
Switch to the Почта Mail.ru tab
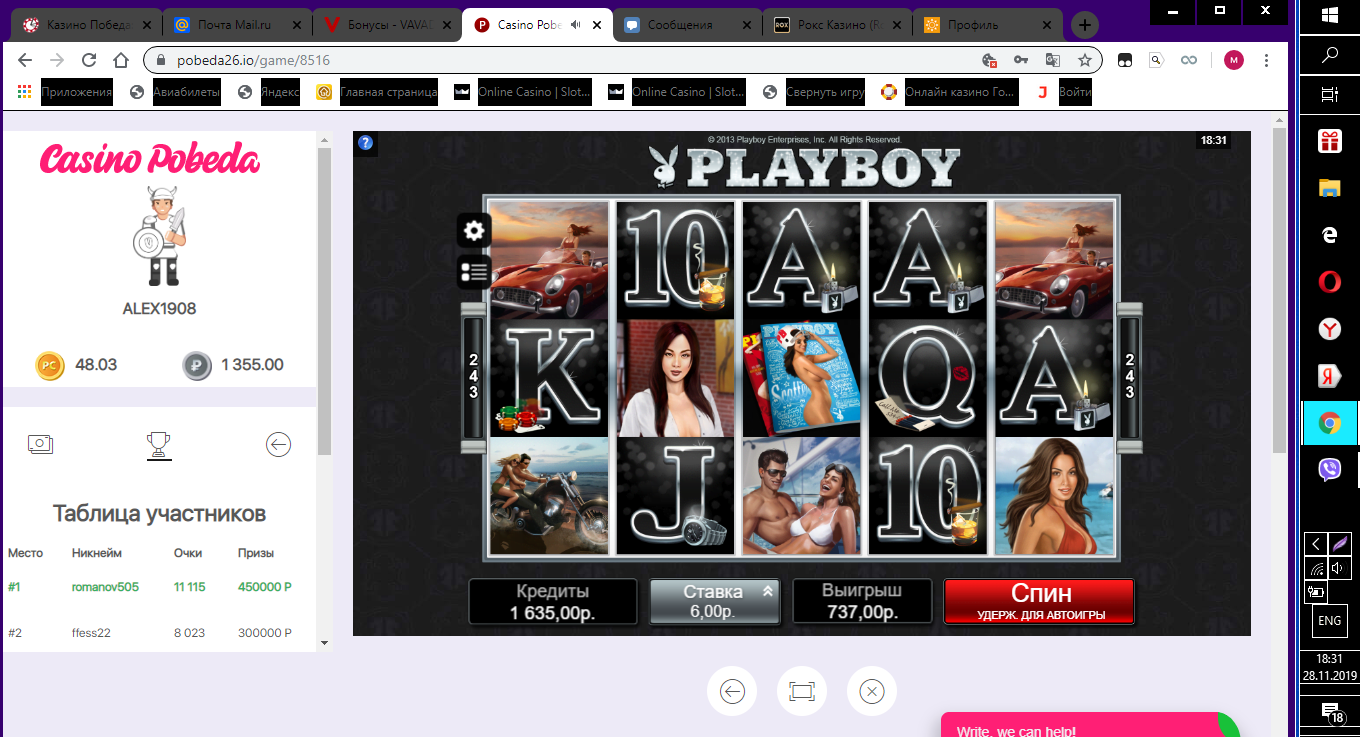click(x=237, y=25)
